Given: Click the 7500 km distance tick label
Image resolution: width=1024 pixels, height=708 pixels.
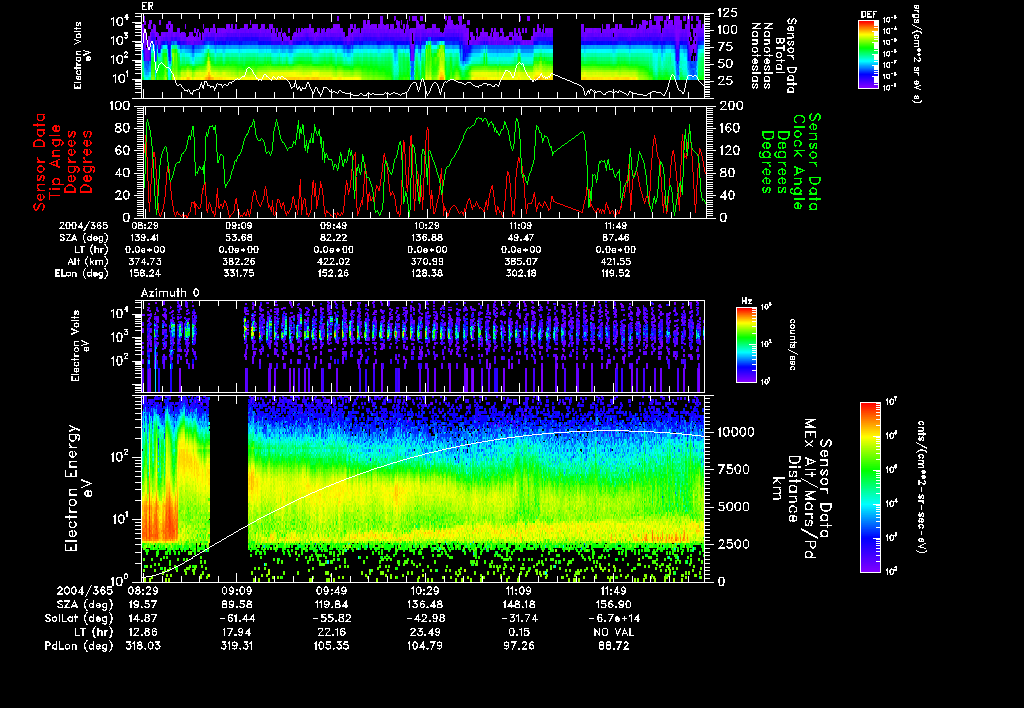Looking at the screenshot, I should coord(733,469).
